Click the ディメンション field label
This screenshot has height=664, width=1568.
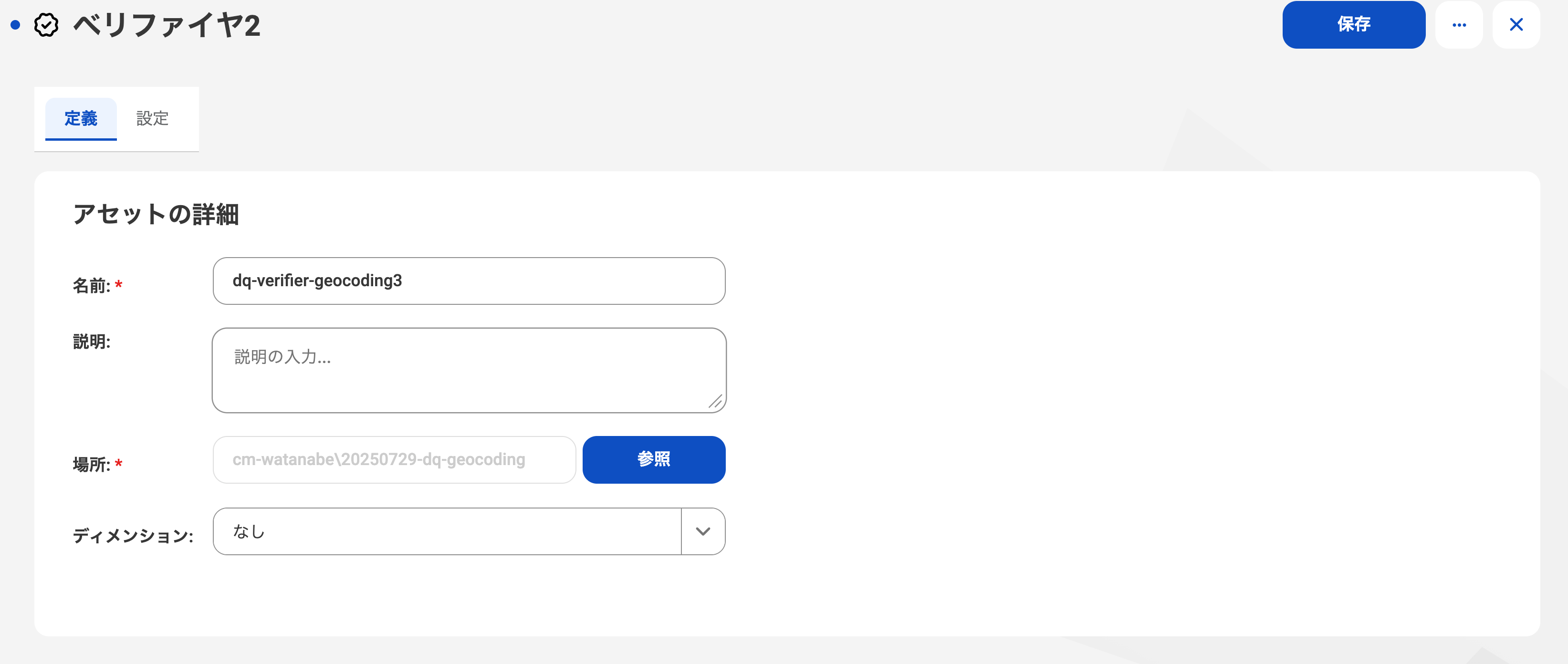coord(133,536)
